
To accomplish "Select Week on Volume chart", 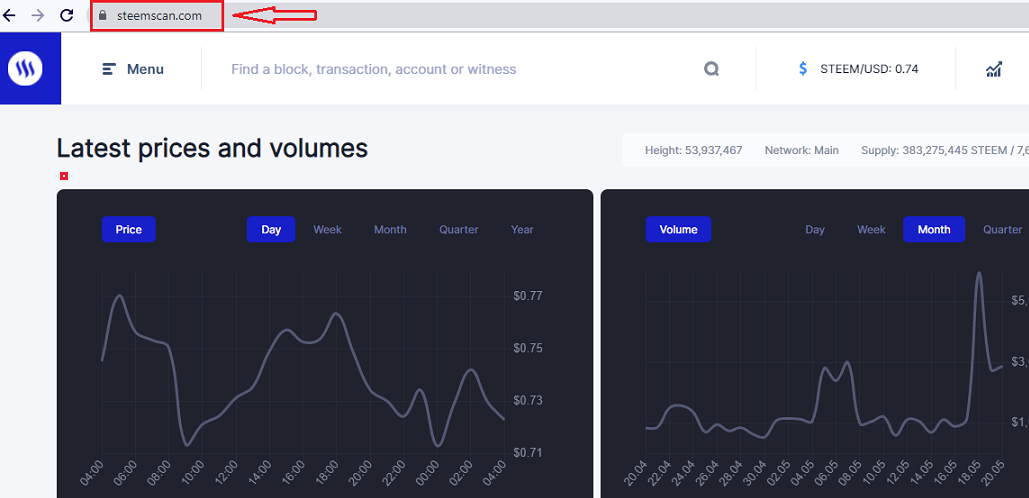I will tap(872, 230).
